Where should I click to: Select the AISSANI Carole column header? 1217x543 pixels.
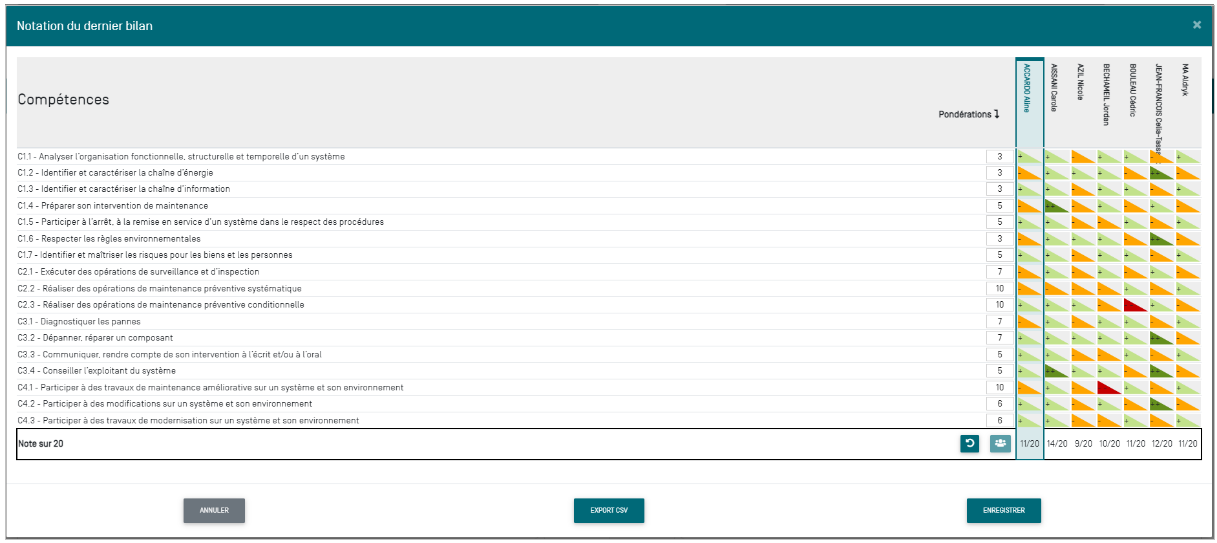pyautogui.click(x=1055, y=90)
